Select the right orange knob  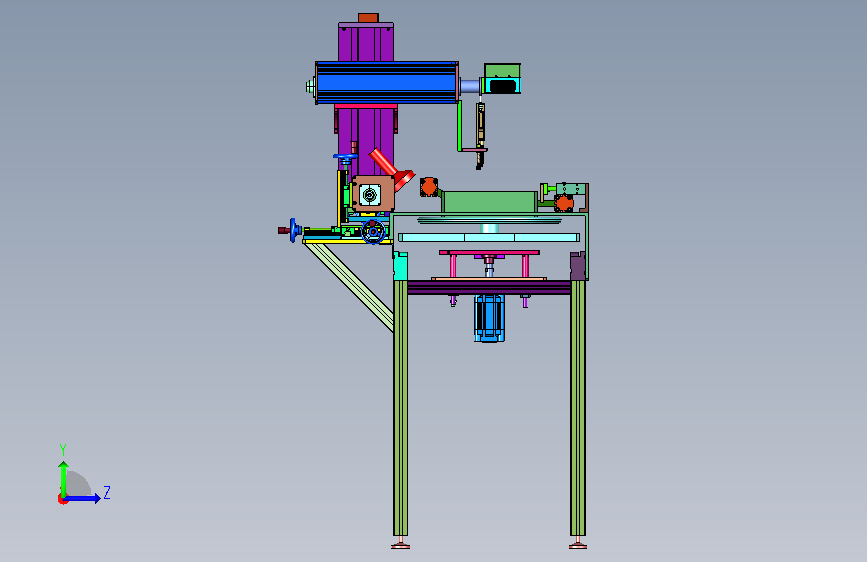[564, 203]
